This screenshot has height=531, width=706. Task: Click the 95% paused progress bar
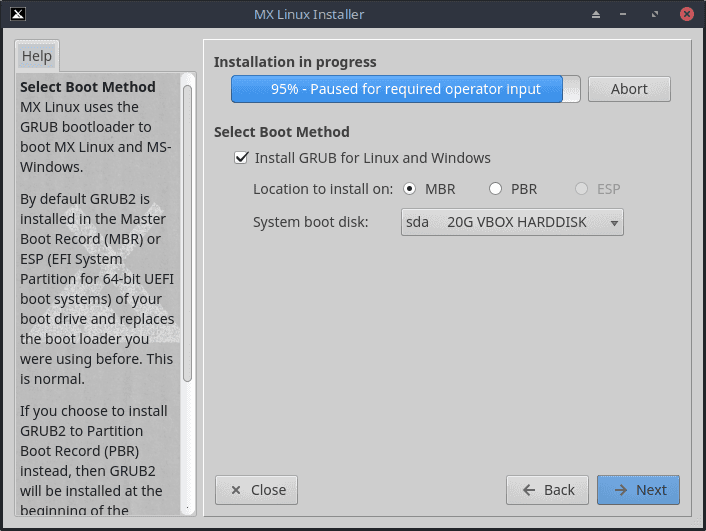pyautogui.click(x=405, y=89)
